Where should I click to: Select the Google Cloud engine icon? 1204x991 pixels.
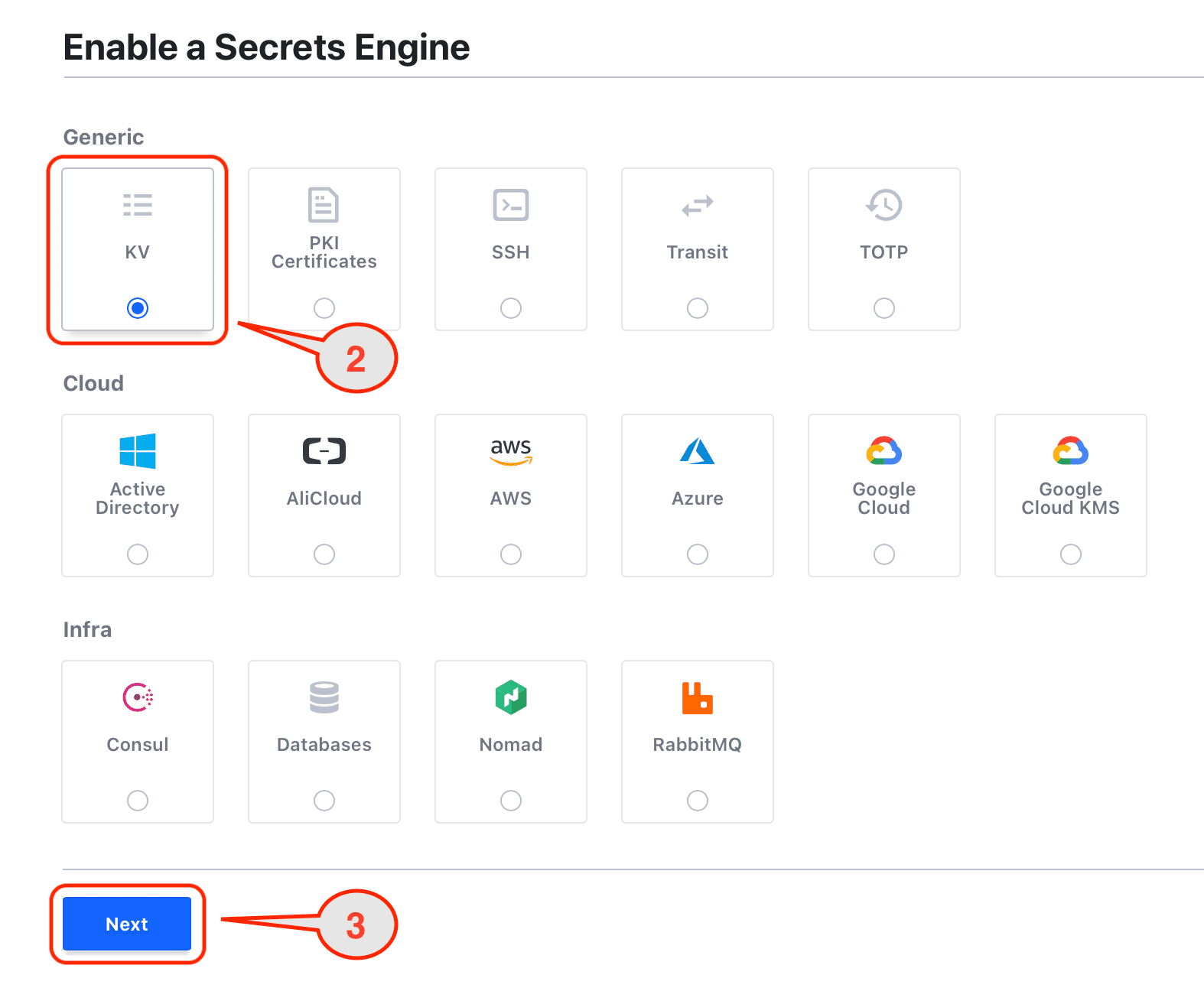click(x=883, y=451)
